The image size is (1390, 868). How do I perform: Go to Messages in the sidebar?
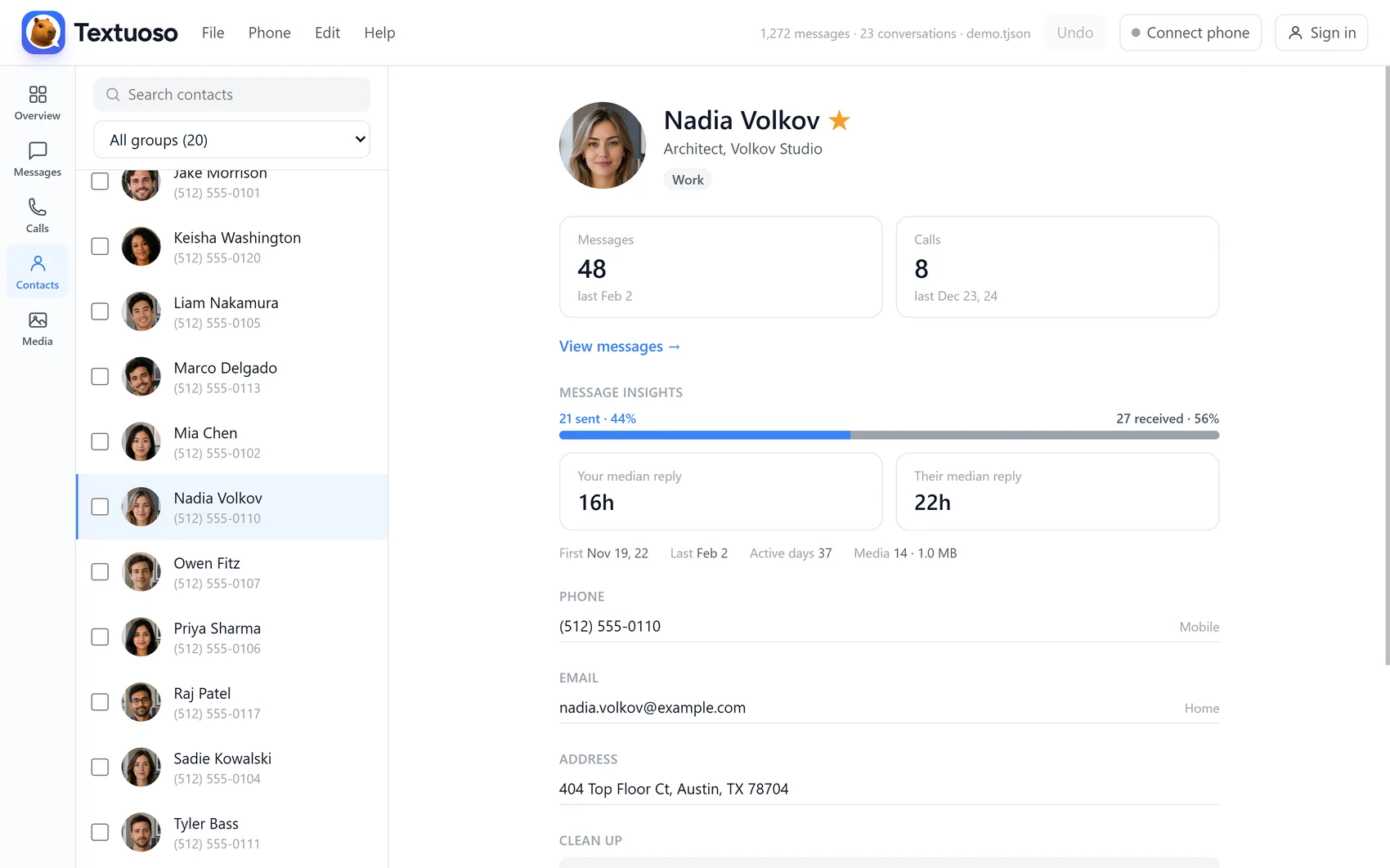(x=38, y=159)
